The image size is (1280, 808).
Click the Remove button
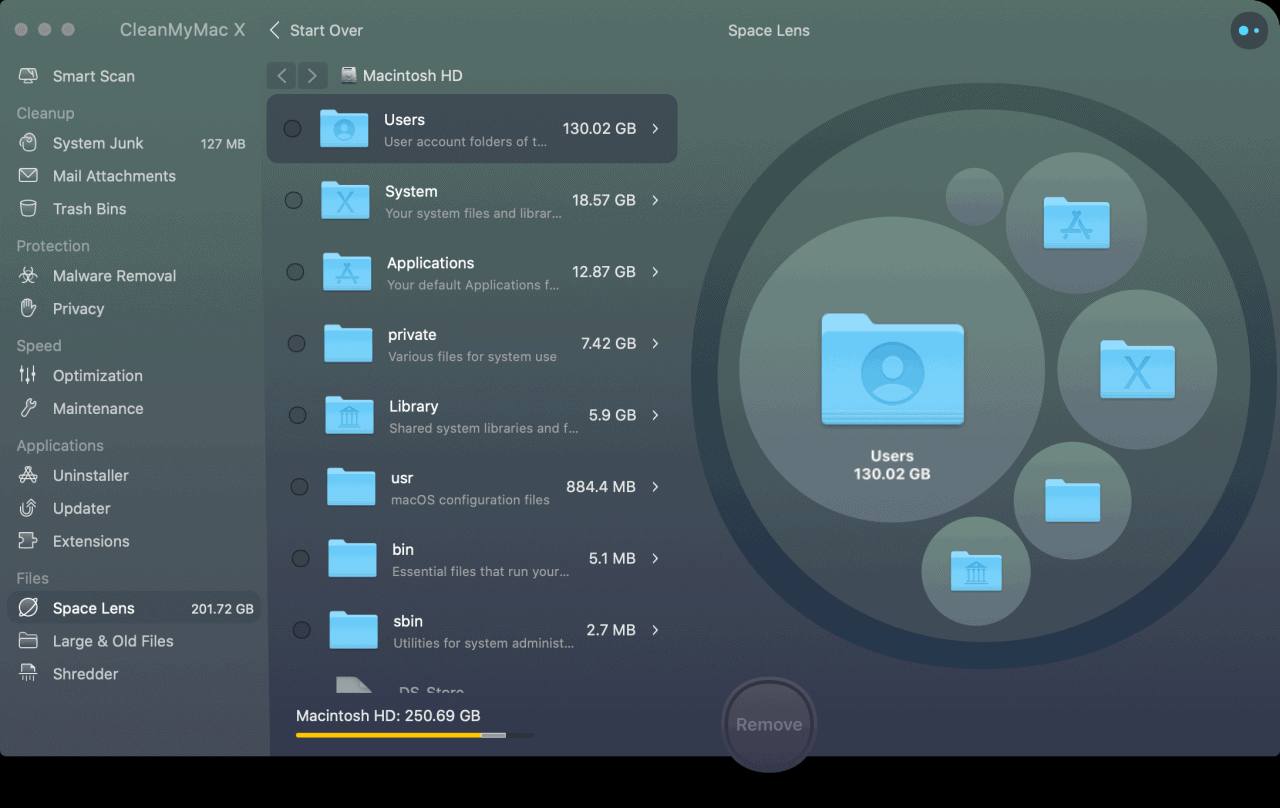pyautogui.click(x=769, y=725)
